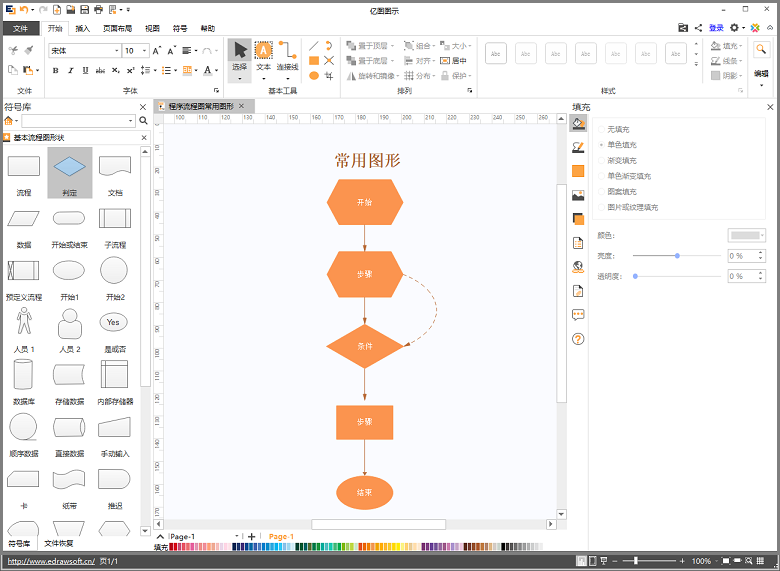Pick the straight line drawing tool
Screen dimensions: 780x571
point(313,46)
